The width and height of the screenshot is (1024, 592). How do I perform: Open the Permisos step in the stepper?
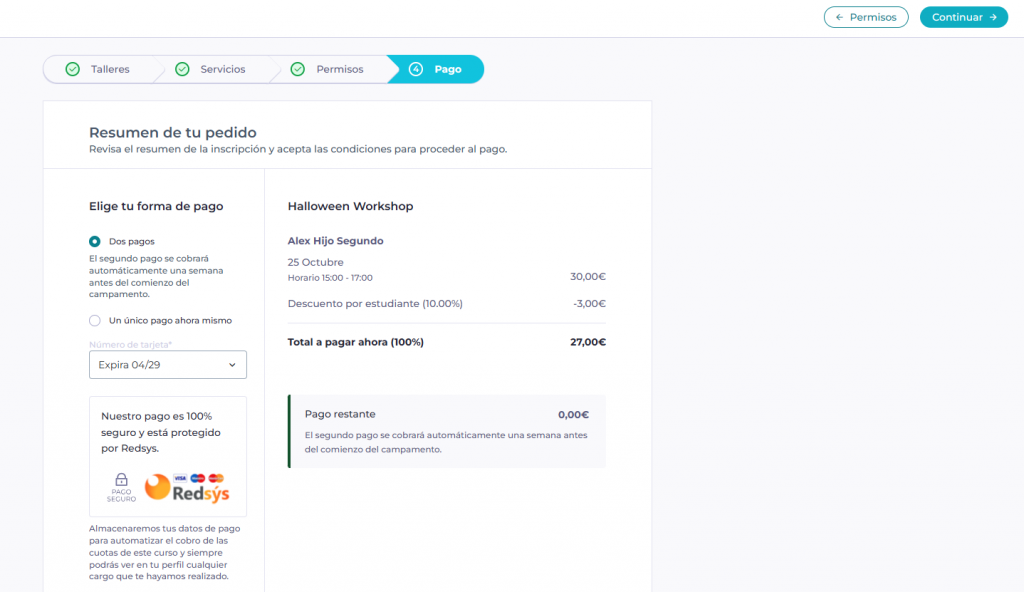(339, 69)
